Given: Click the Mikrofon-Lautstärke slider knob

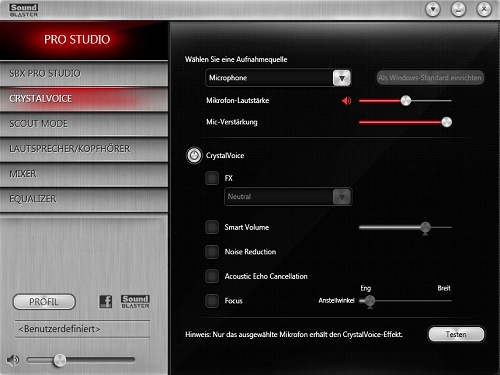Looking at the screenshot, I should tap(406, 100).
